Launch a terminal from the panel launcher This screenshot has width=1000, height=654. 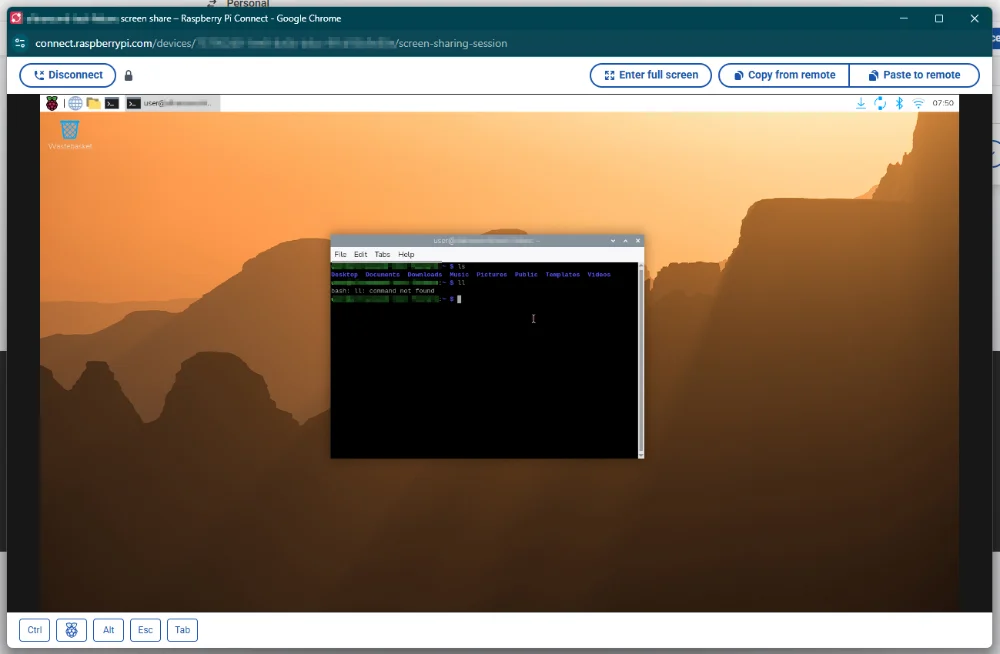pos(112,103)
